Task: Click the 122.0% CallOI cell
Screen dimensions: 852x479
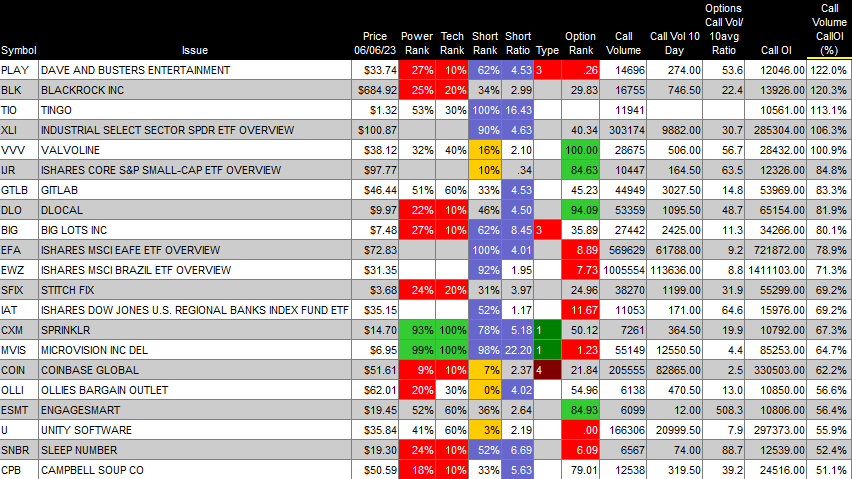Action: [829, 70]
